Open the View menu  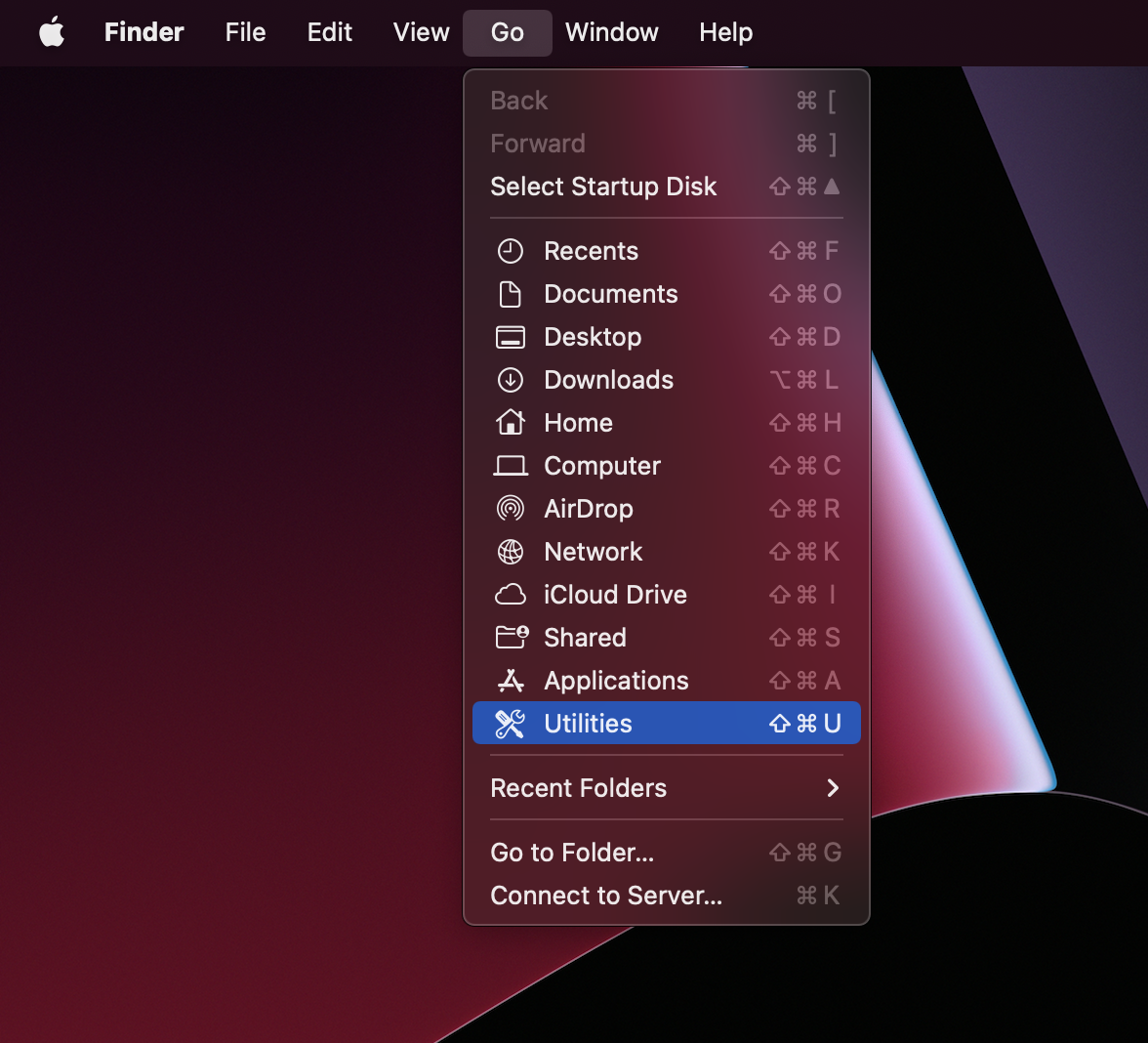point(421,32)
